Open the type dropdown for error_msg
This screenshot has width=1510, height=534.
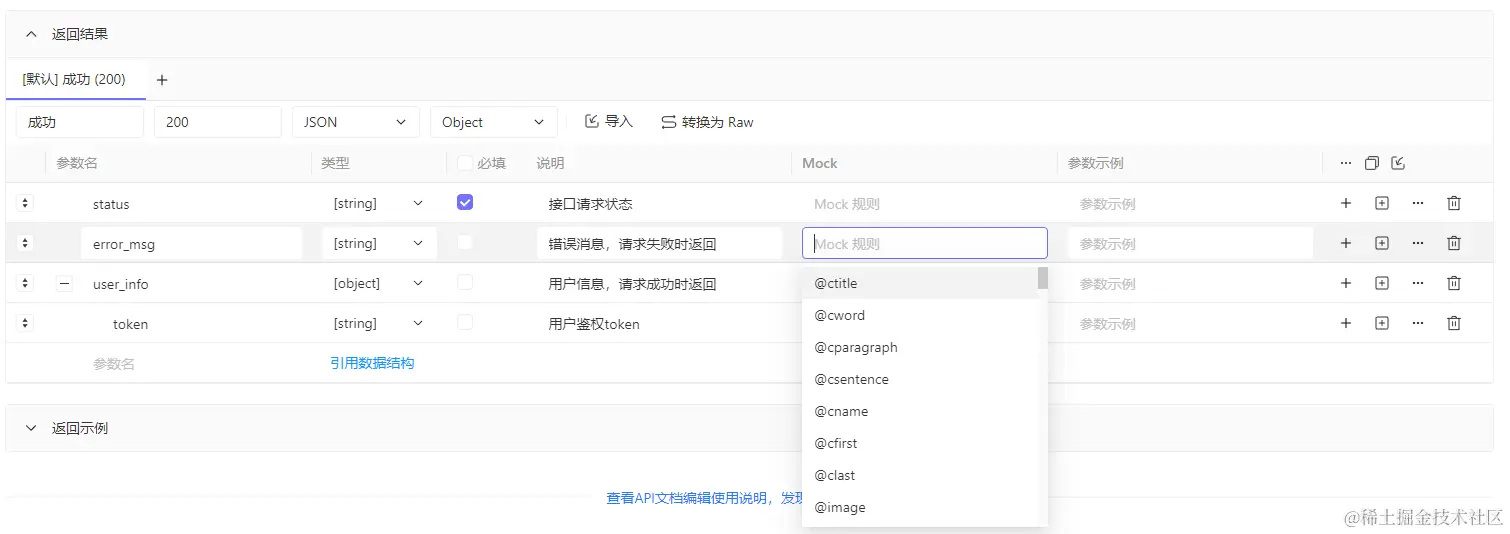(x=379, y=243)
